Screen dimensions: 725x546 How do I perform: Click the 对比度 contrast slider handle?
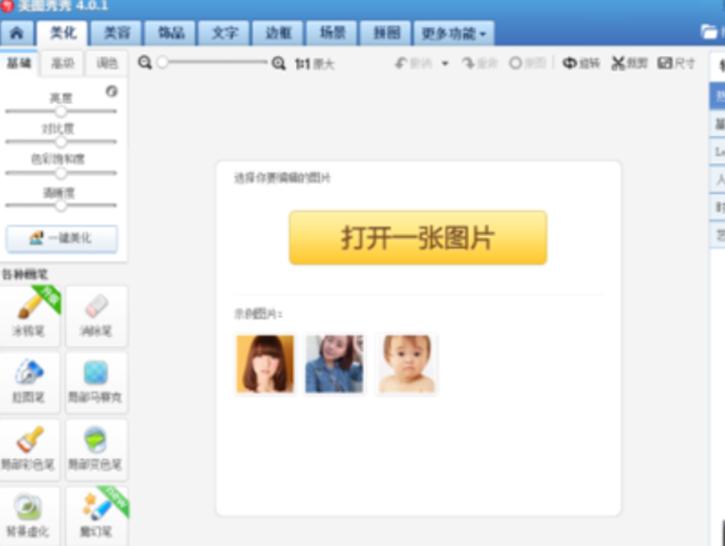coord(61,141)
